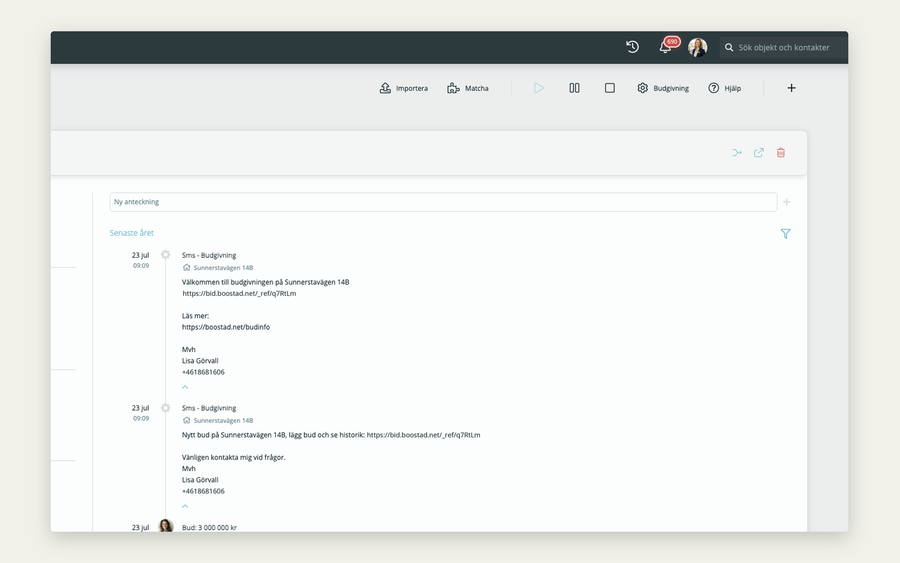Select Importera in the toolbar

tap(404, 88)
